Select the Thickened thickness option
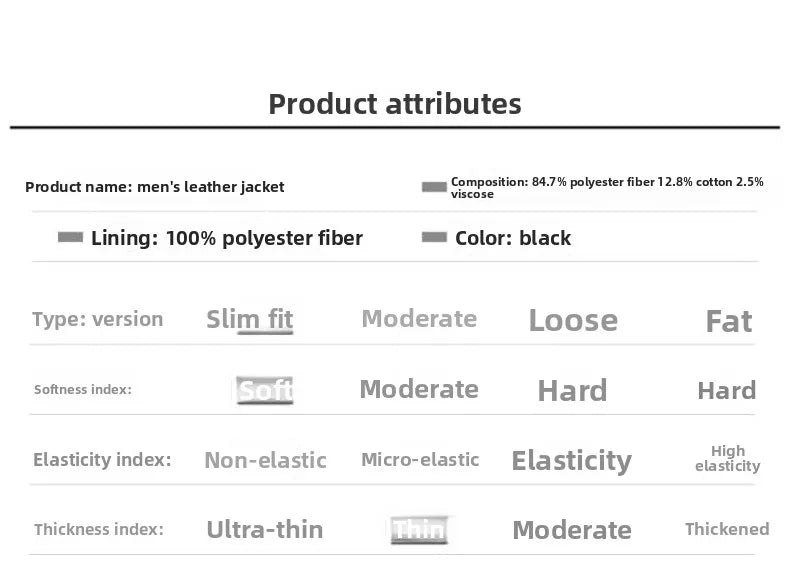 (727, 529)
